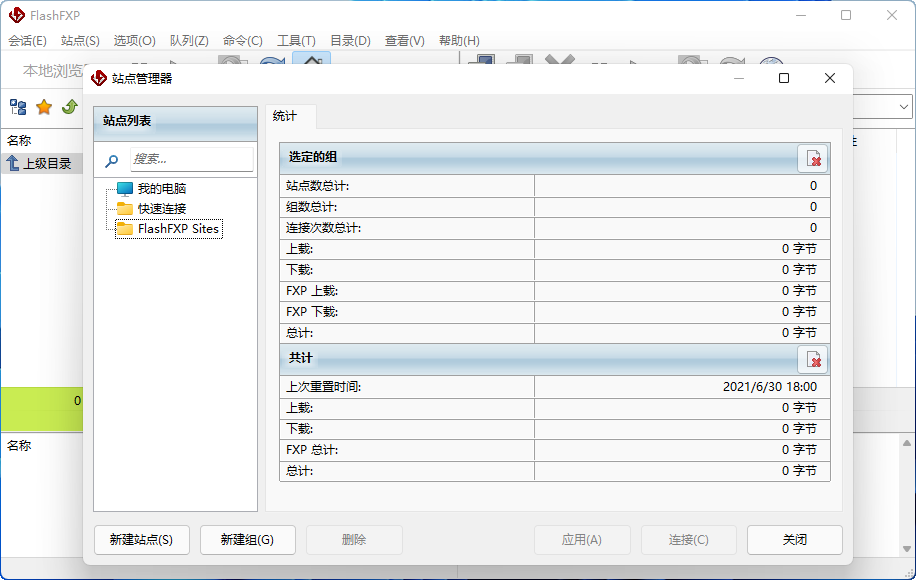Click the 站点列表 panel header
916x580 pixels.
tap(175, 123)
